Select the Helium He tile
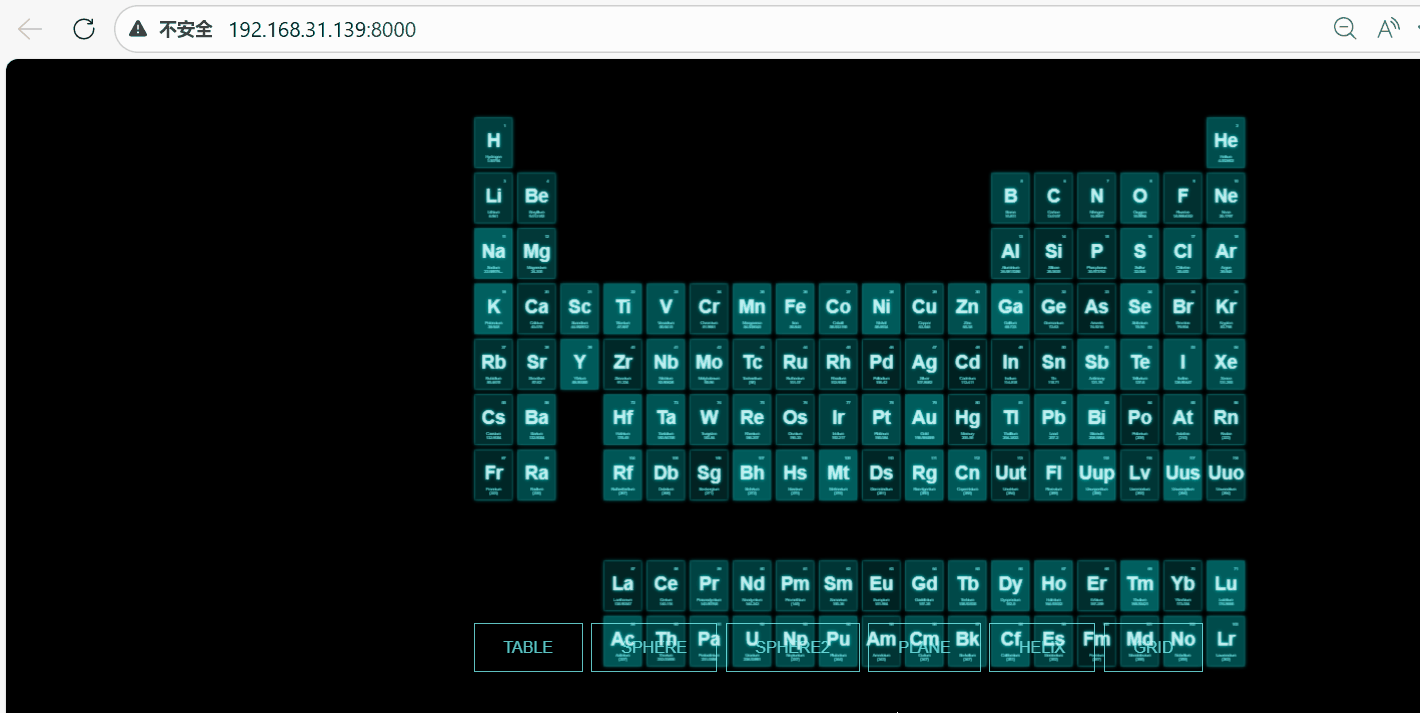Image resolution: width=1420 pixels, height=713 pixels. [1226, 143]
